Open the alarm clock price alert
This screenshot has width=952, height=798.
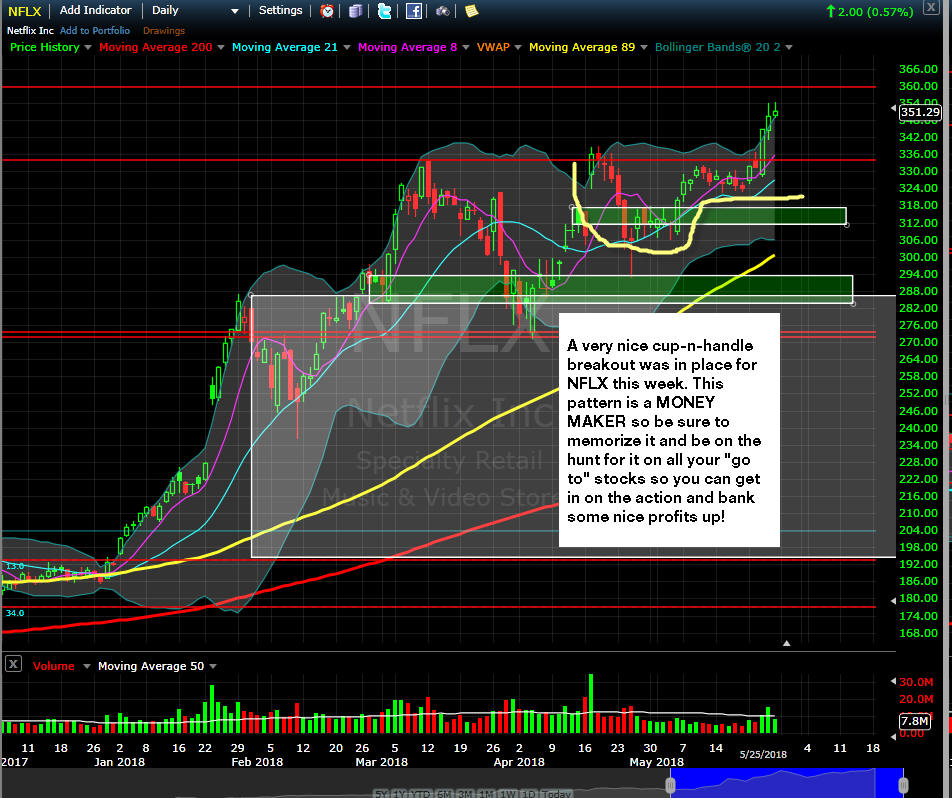coord(327,11)
